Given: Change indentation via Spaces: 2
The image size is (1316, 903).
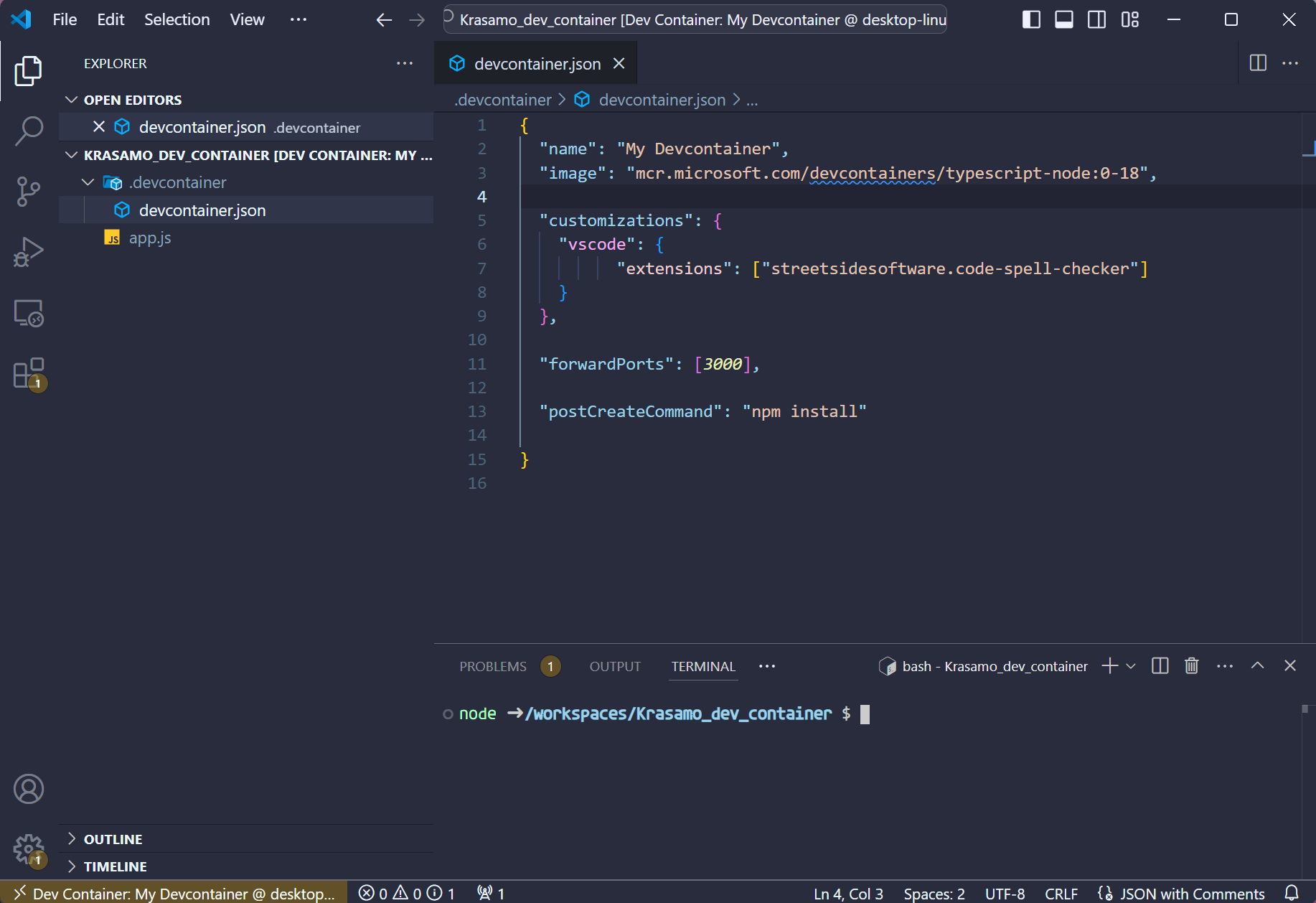Looking at the screenshot, I should click(934, 893).
